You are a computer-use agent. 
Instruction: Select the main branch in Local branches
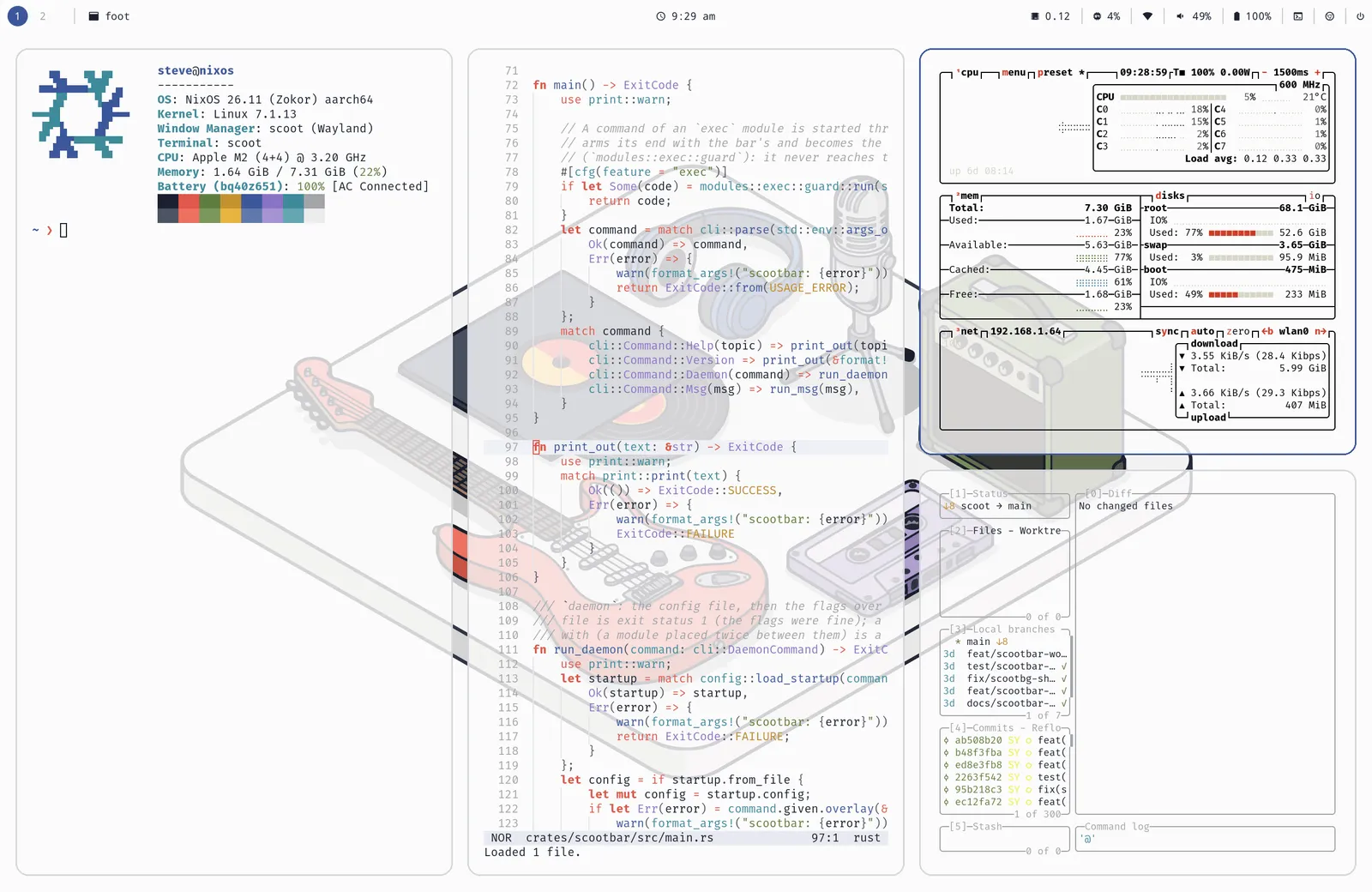[x=1005, y=642]
